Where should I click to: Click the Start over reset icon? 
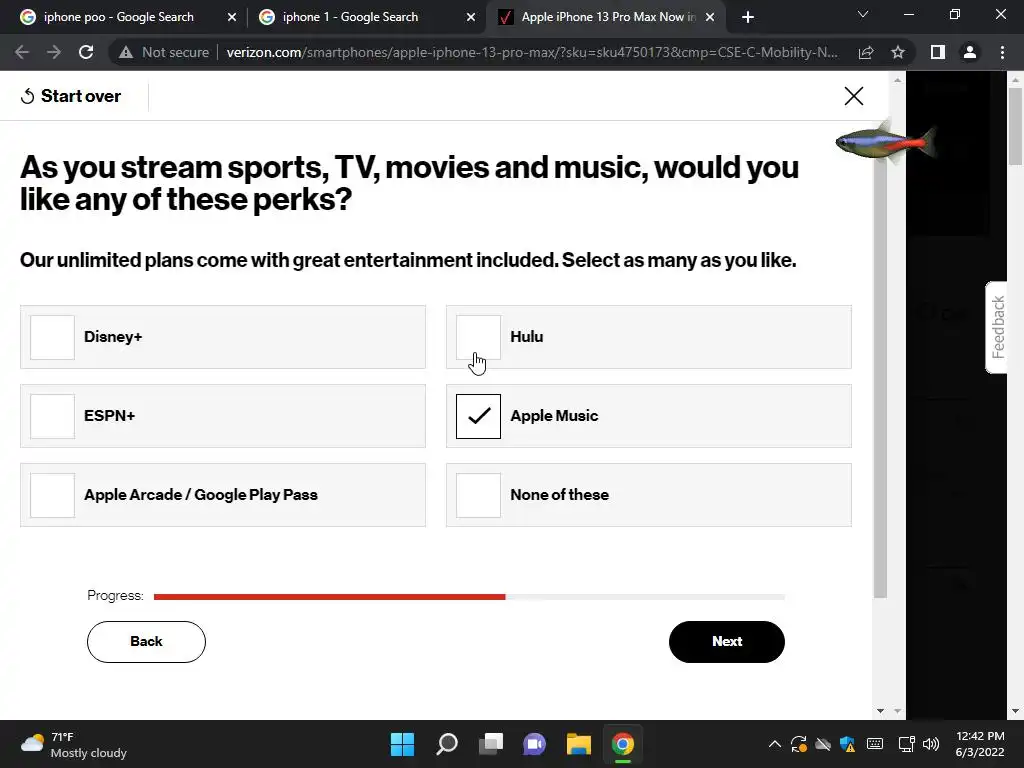tap(27, 97)
